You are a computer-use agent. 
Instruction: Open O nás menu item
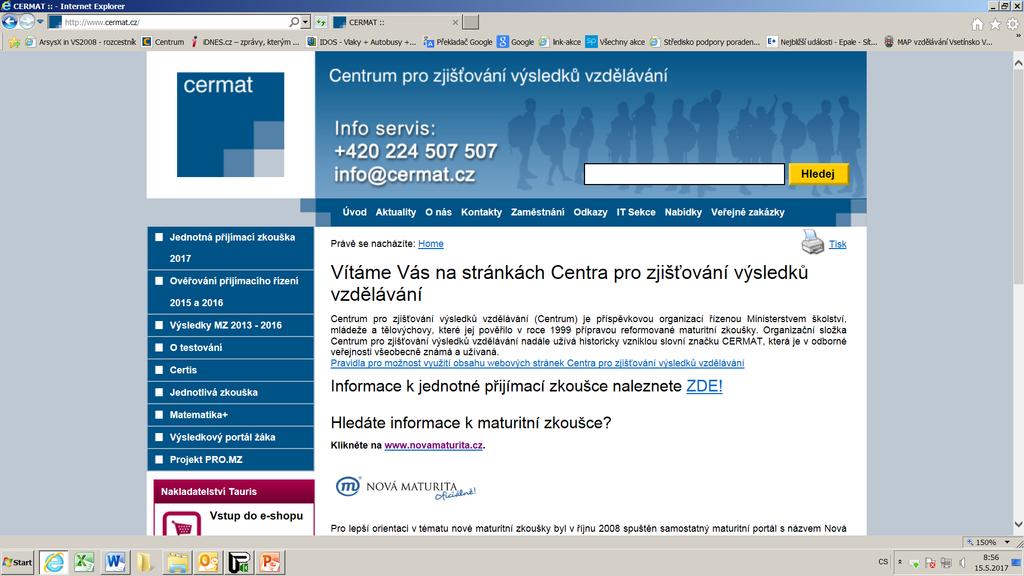point(438,212)
